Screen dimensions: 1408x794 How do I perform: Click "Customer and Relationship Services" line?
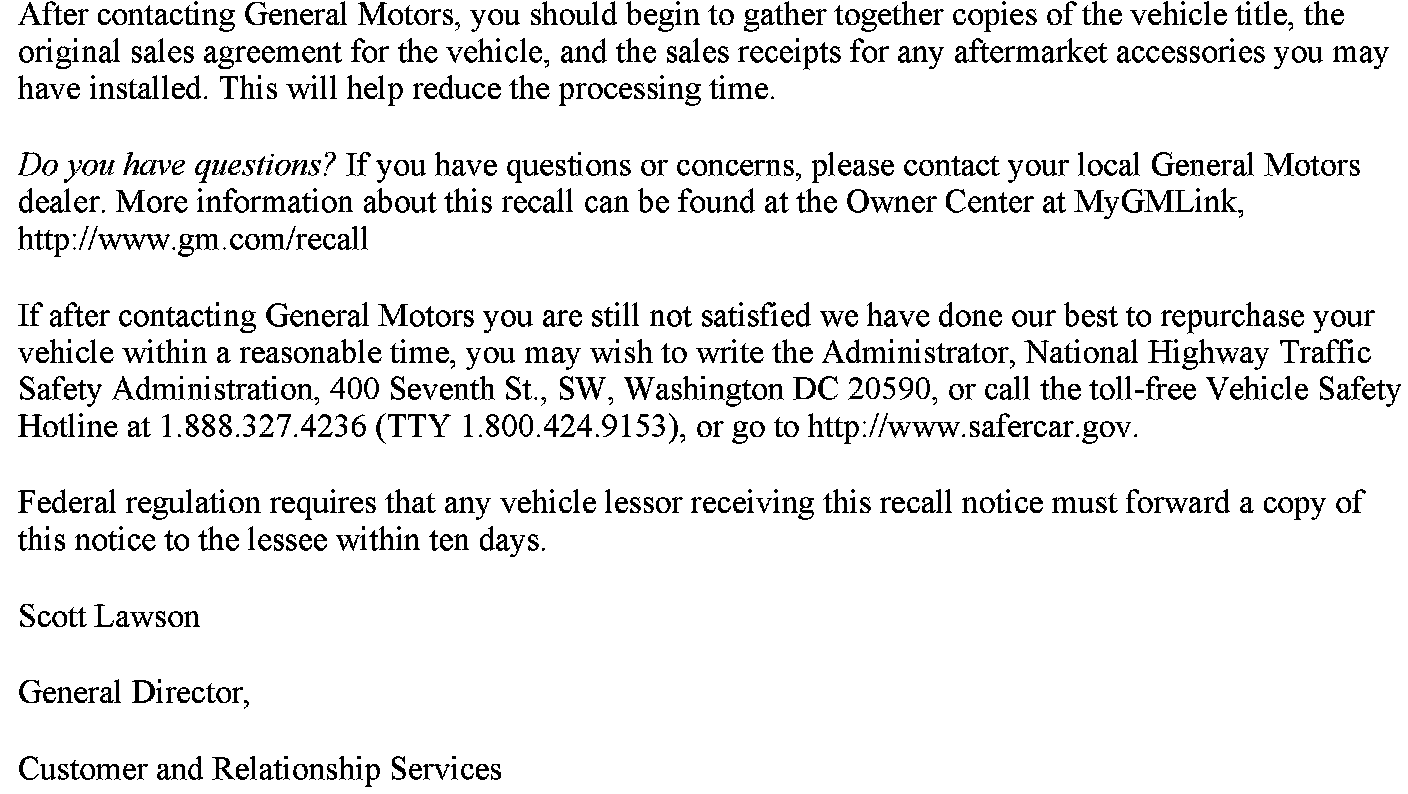260,768
